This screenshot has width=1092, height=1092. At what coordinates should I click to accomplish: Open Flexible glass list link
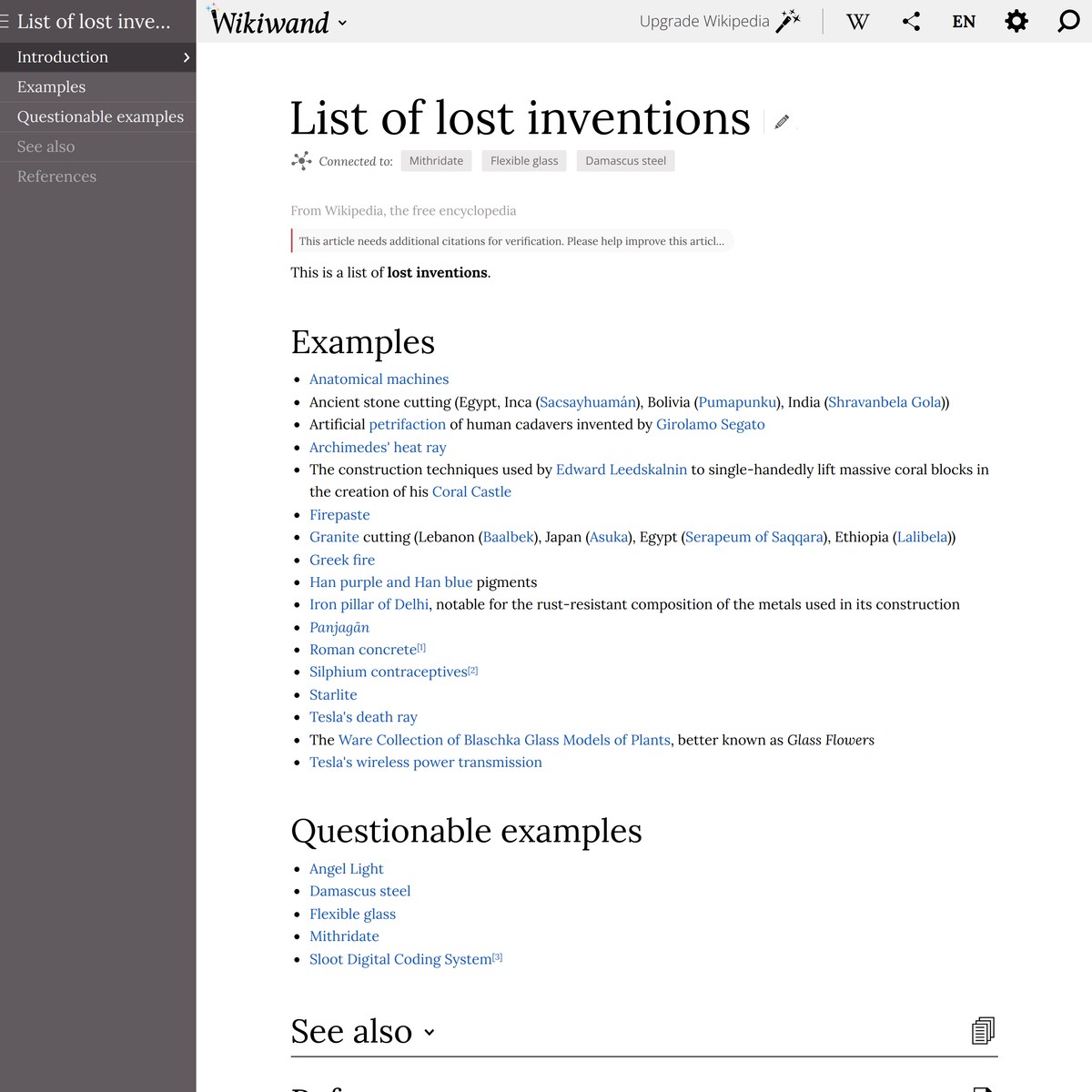353,915
